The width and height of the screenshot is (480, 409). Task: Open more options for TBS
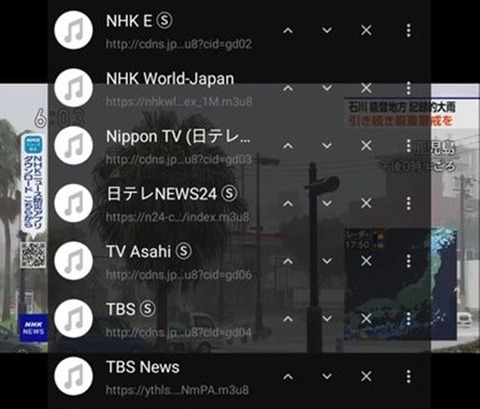click(408, 319)
